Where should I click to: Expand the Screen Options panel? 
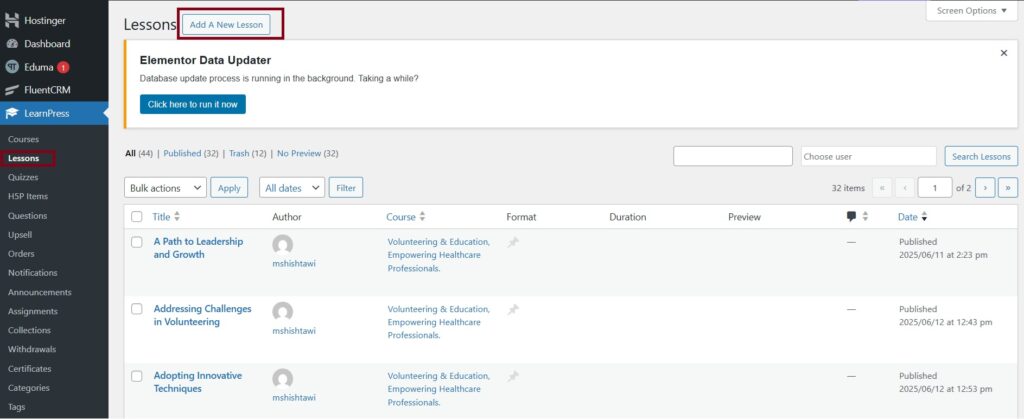[x=972, y=11]
